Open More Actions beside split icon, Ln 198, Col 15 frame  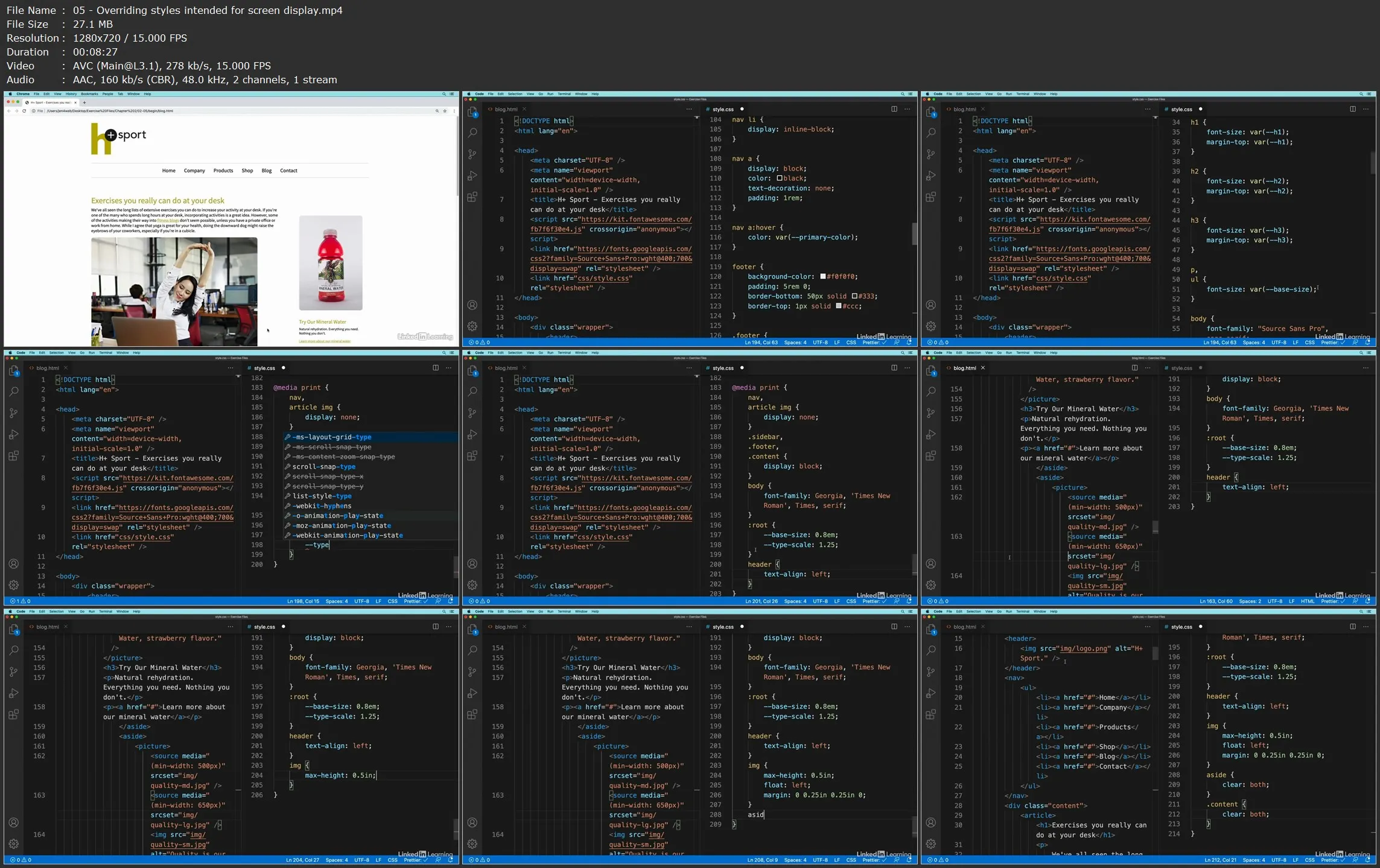point(448,368)
